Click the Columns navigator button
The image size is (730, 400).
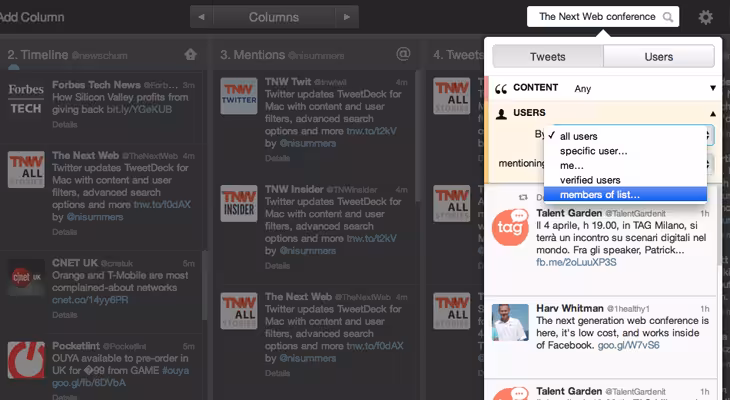274,17
